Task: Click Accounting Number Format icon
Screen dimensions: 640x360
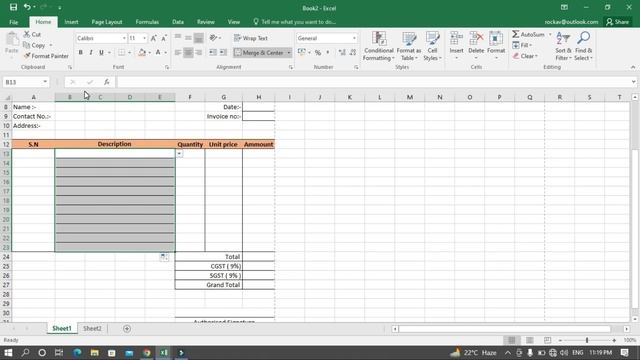Action: coord(302,53)
